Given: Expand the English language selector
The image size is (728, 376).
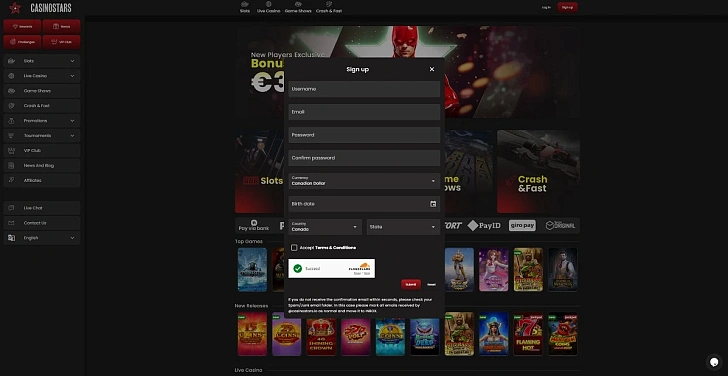Looking at the screenshot, I should [x=42, y=238].
